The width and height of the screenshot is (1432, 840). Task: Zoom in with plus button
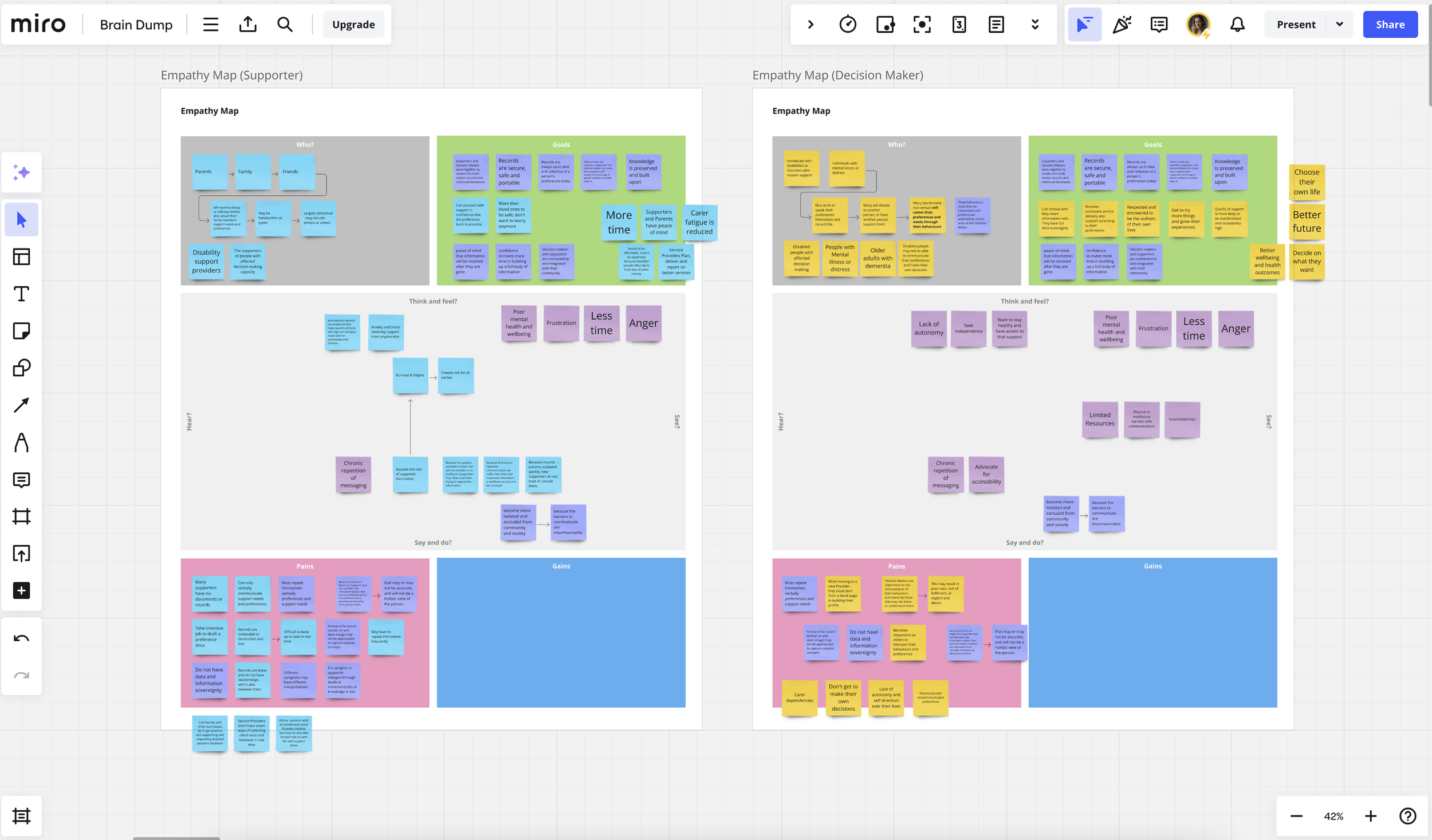[1371, 816]
